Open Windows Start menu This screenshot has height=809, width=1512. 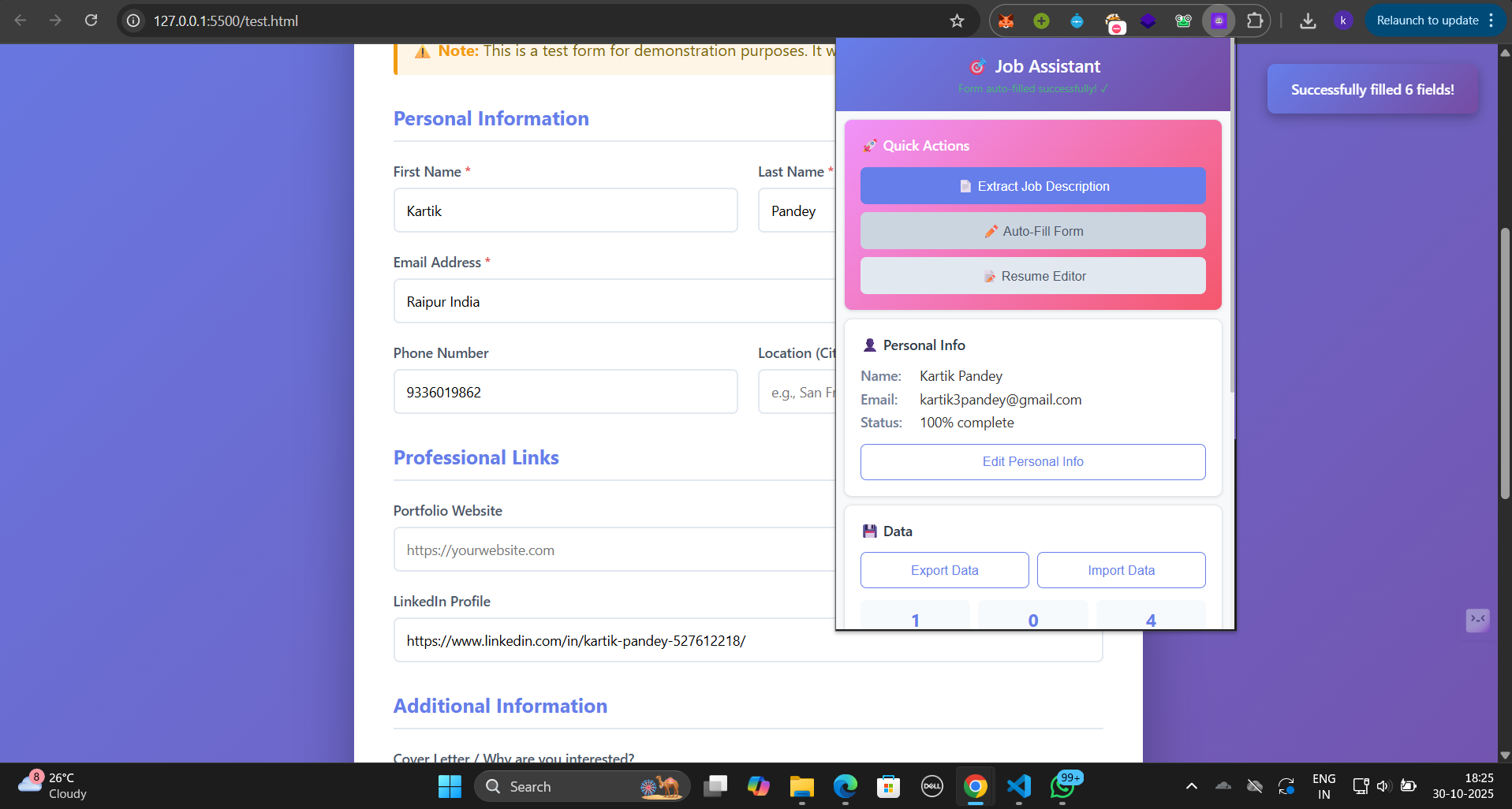450,786
